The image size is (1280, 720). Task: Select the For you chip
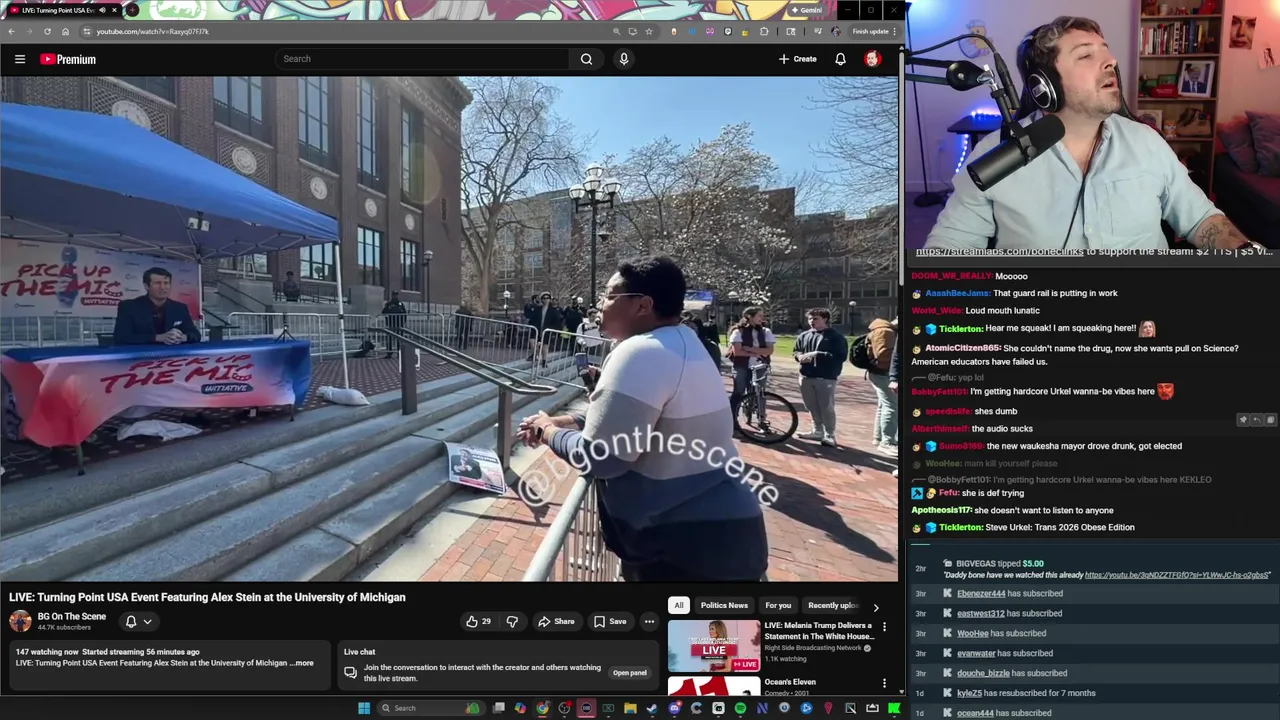[x=778, y=605]
